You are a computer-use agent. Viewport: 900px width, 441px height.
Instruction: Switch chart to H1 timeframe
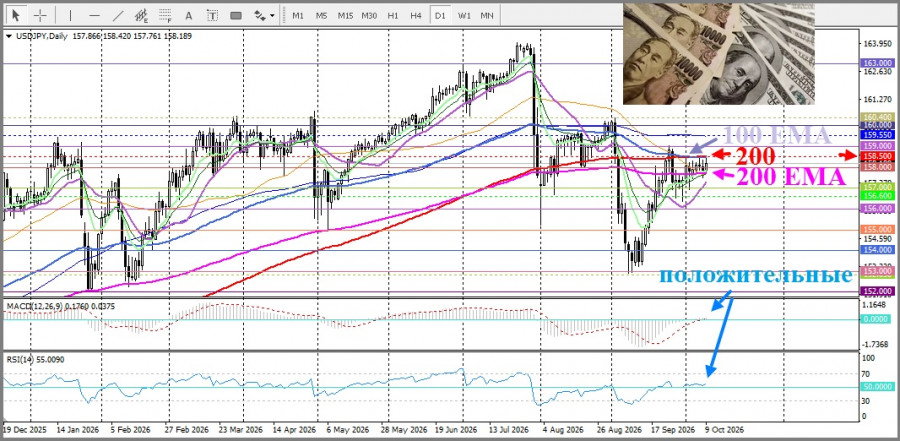click(x=393, y=16)
